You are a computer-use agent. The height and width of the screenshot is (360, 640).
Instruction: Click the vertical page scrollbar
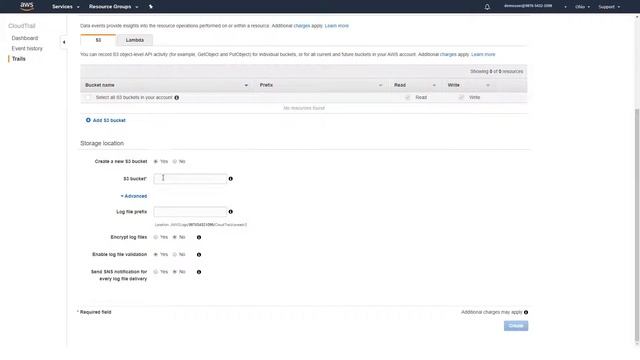[x=637, y=224]
